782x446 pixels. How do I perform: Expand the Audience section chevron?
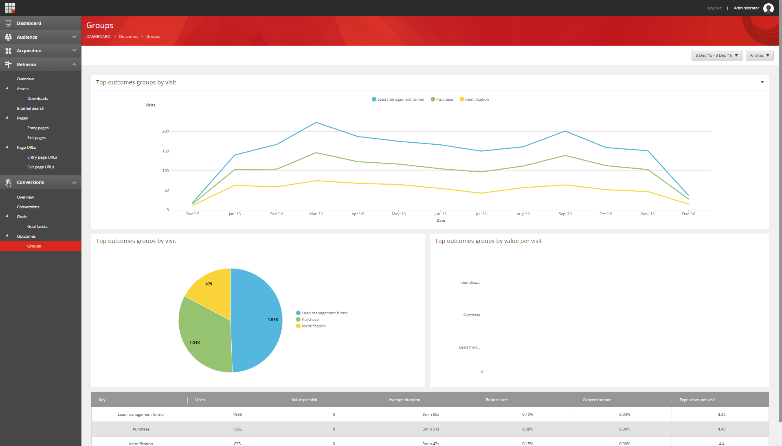(x=74, y=37)
